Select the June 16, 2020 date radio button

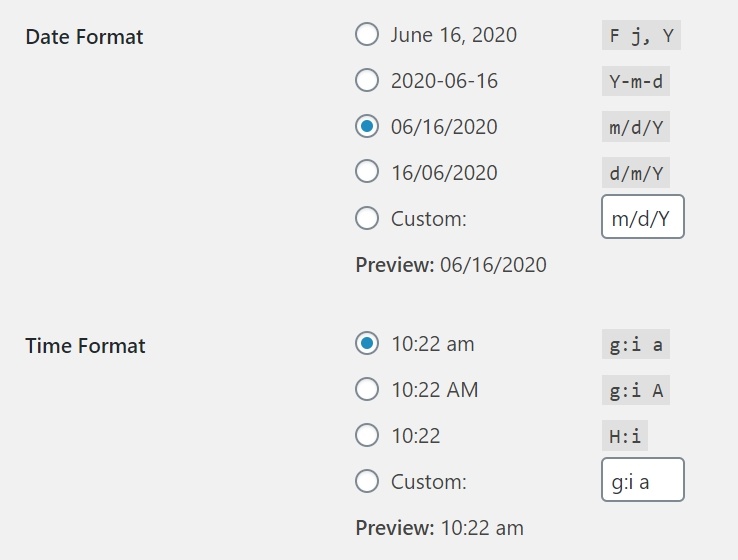(x=367, y=35)
